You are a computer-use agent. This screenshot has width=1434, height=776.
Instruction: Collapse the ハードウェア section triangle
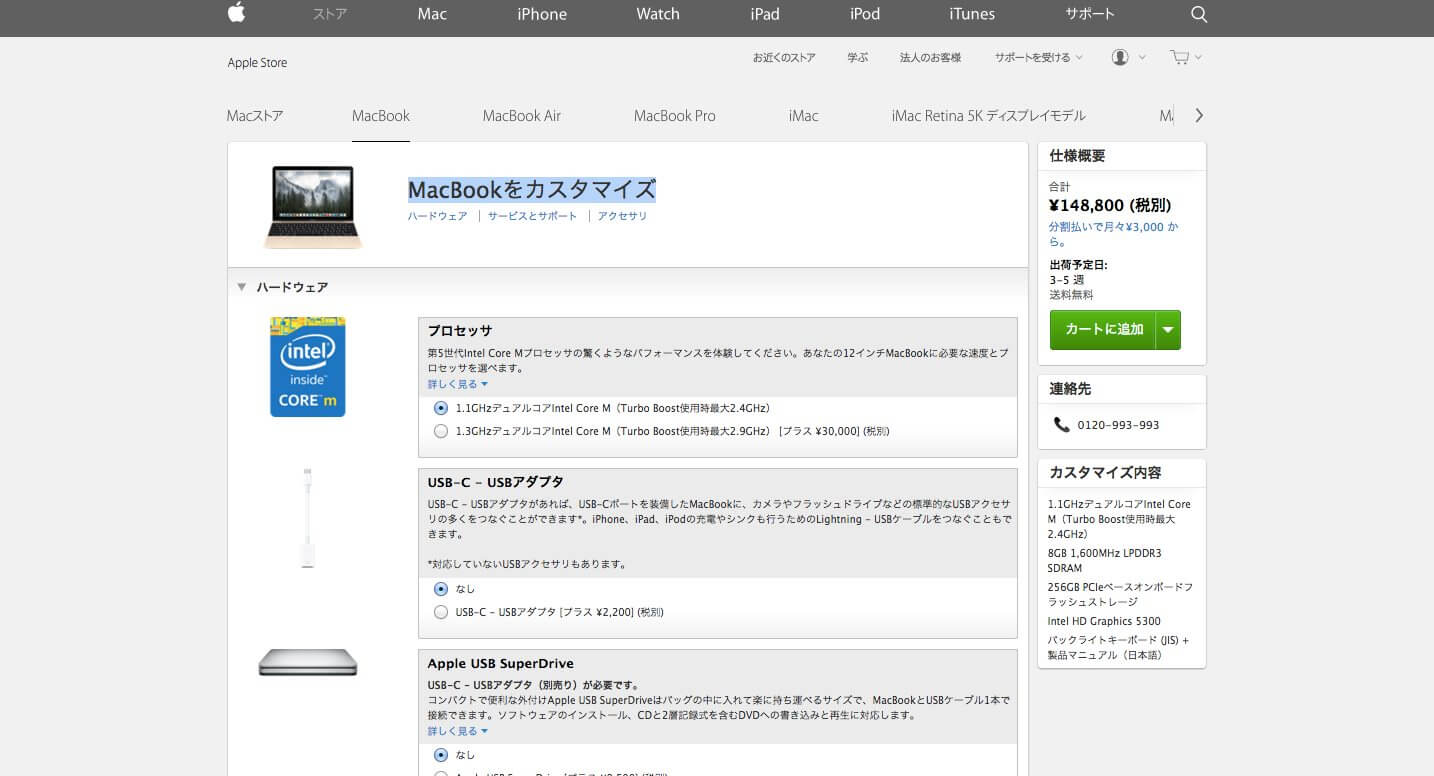242,287
